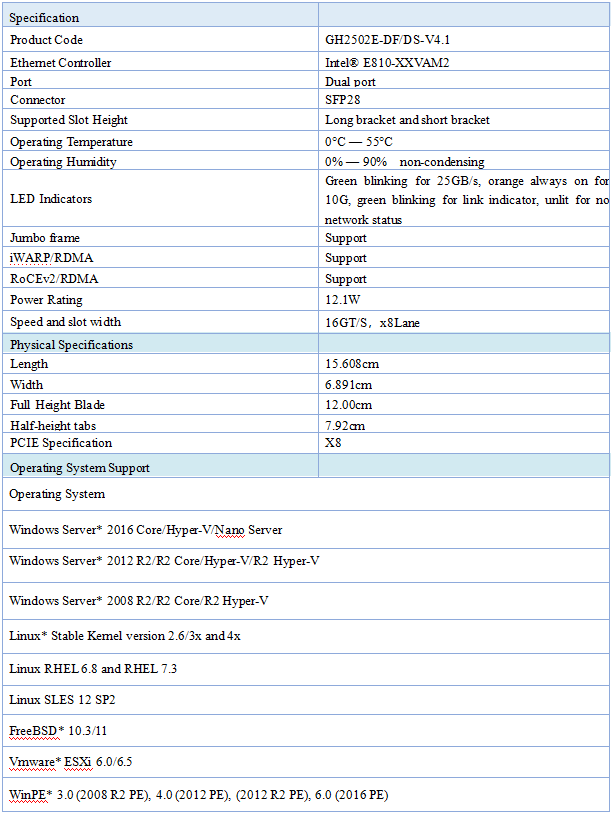
Task: Select the 15.608cm length value
Action: coord(352,364)
